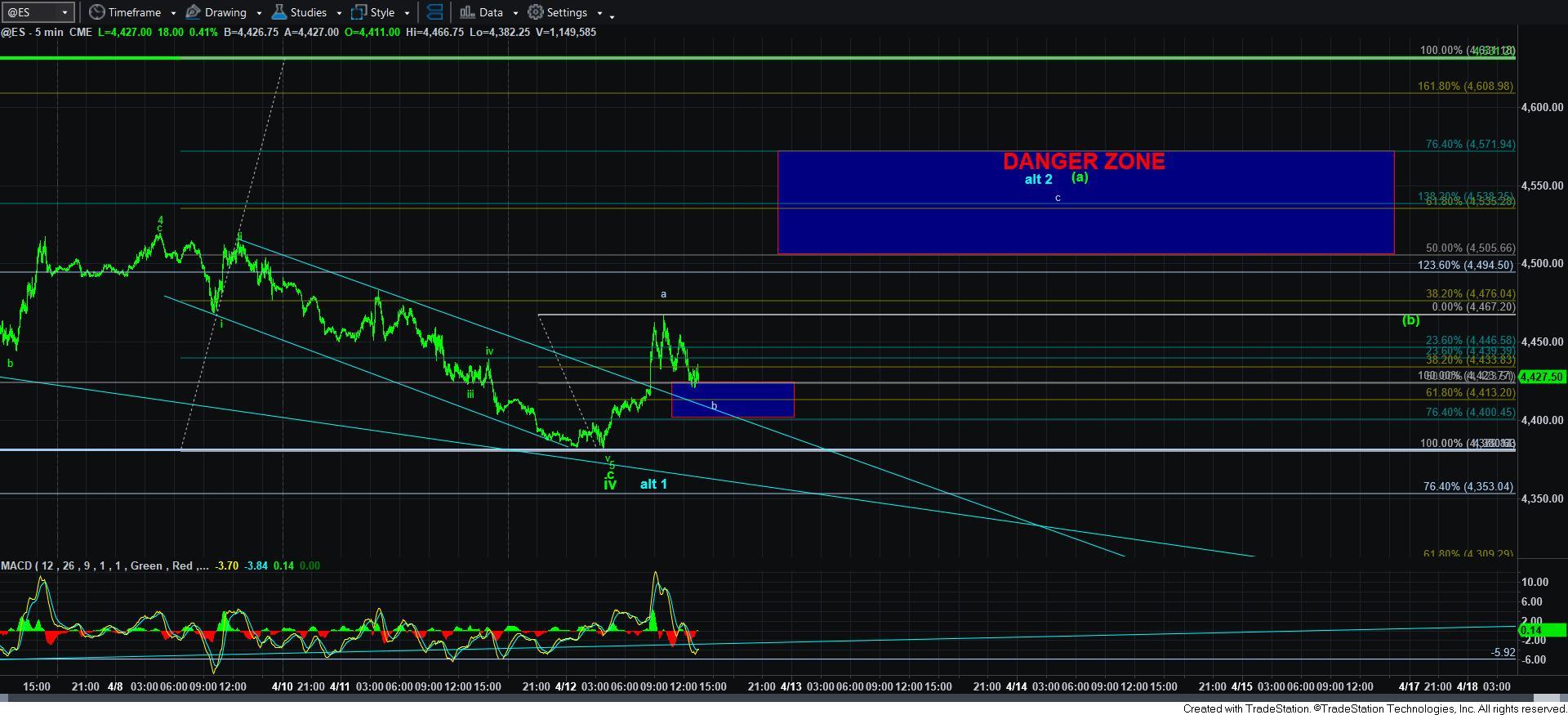Click the MACD study title label

(x=103, y=565)
